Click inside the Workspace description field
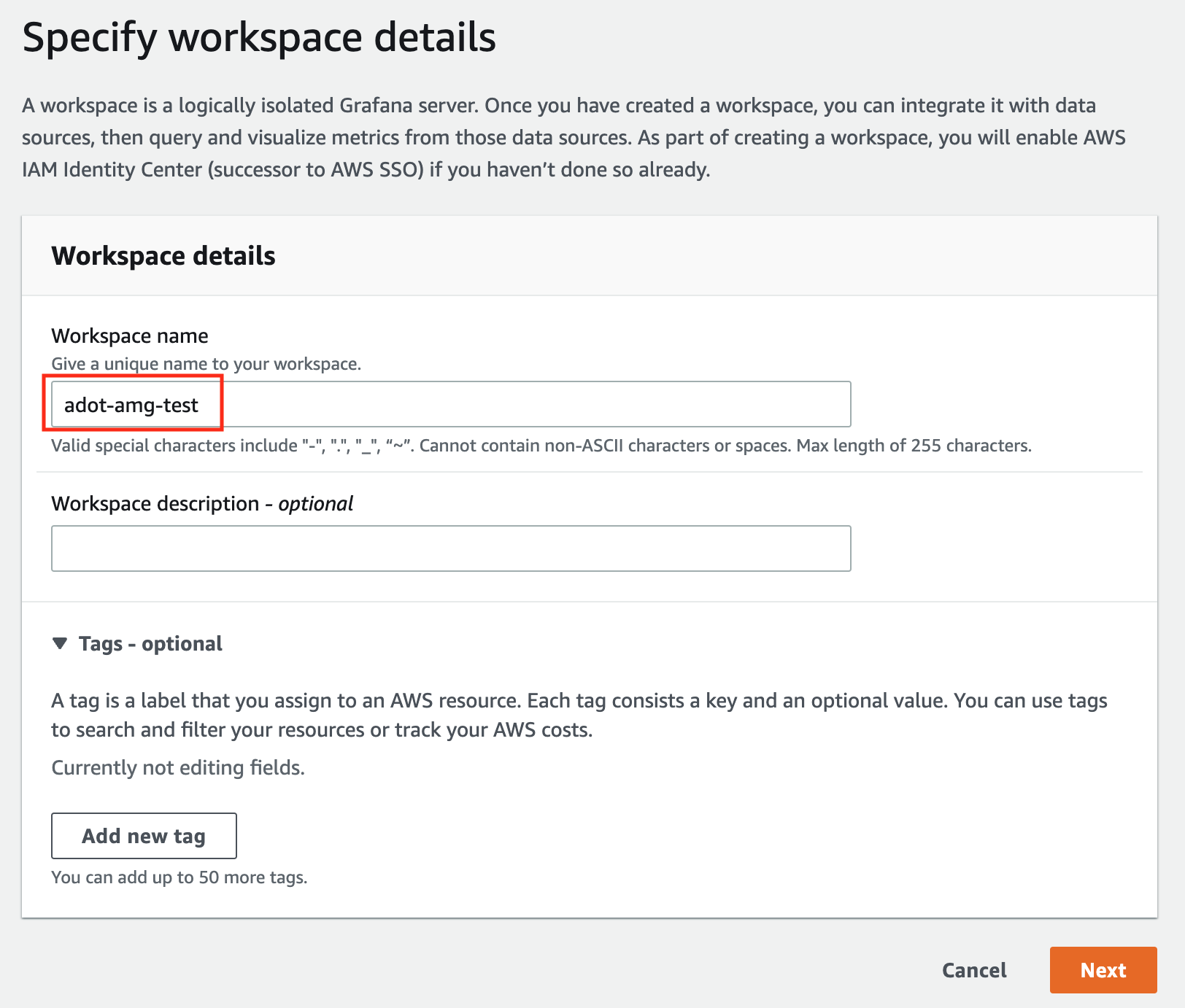The height and width of the screenshot is (1008, 1185). tap(451, 548)
